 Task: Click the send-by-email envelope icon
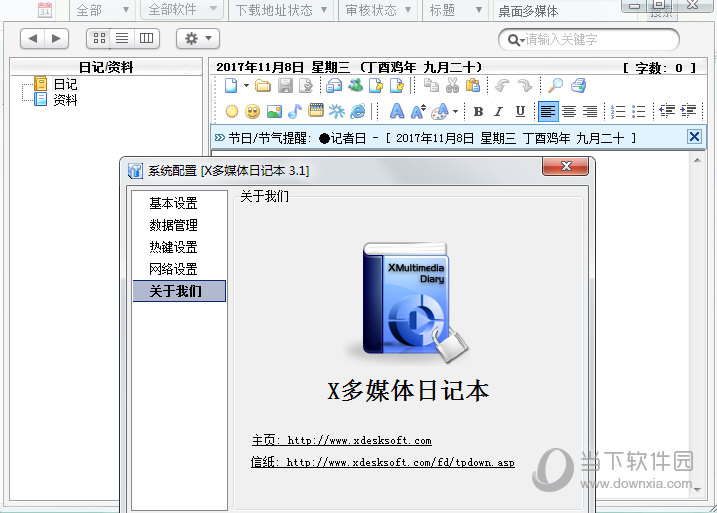(x=334, y=86)
